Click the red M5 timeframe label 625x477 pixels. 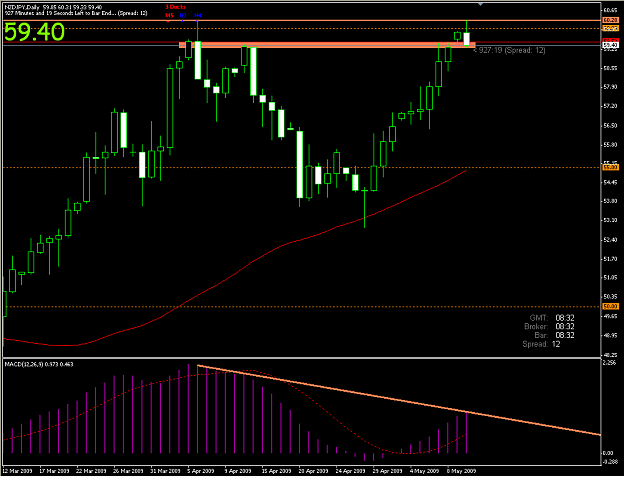[x=169, y=15]
